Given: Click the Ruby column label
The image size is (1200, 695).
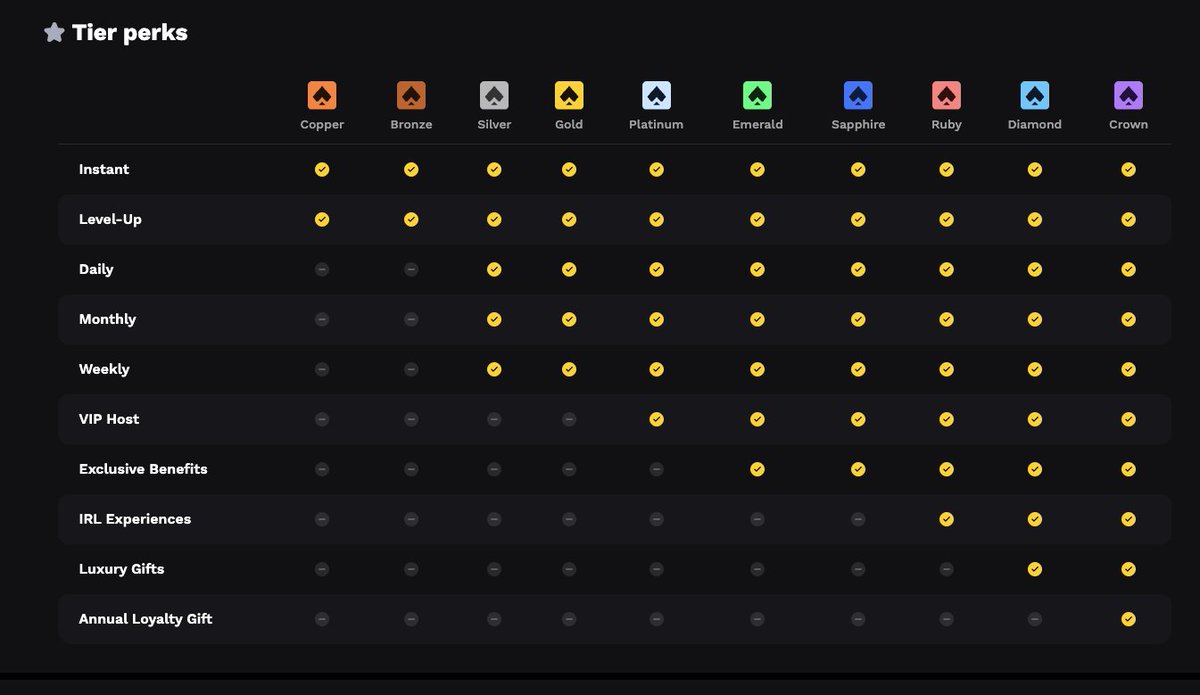Looking at the screenshot, I should click(946, 125).
